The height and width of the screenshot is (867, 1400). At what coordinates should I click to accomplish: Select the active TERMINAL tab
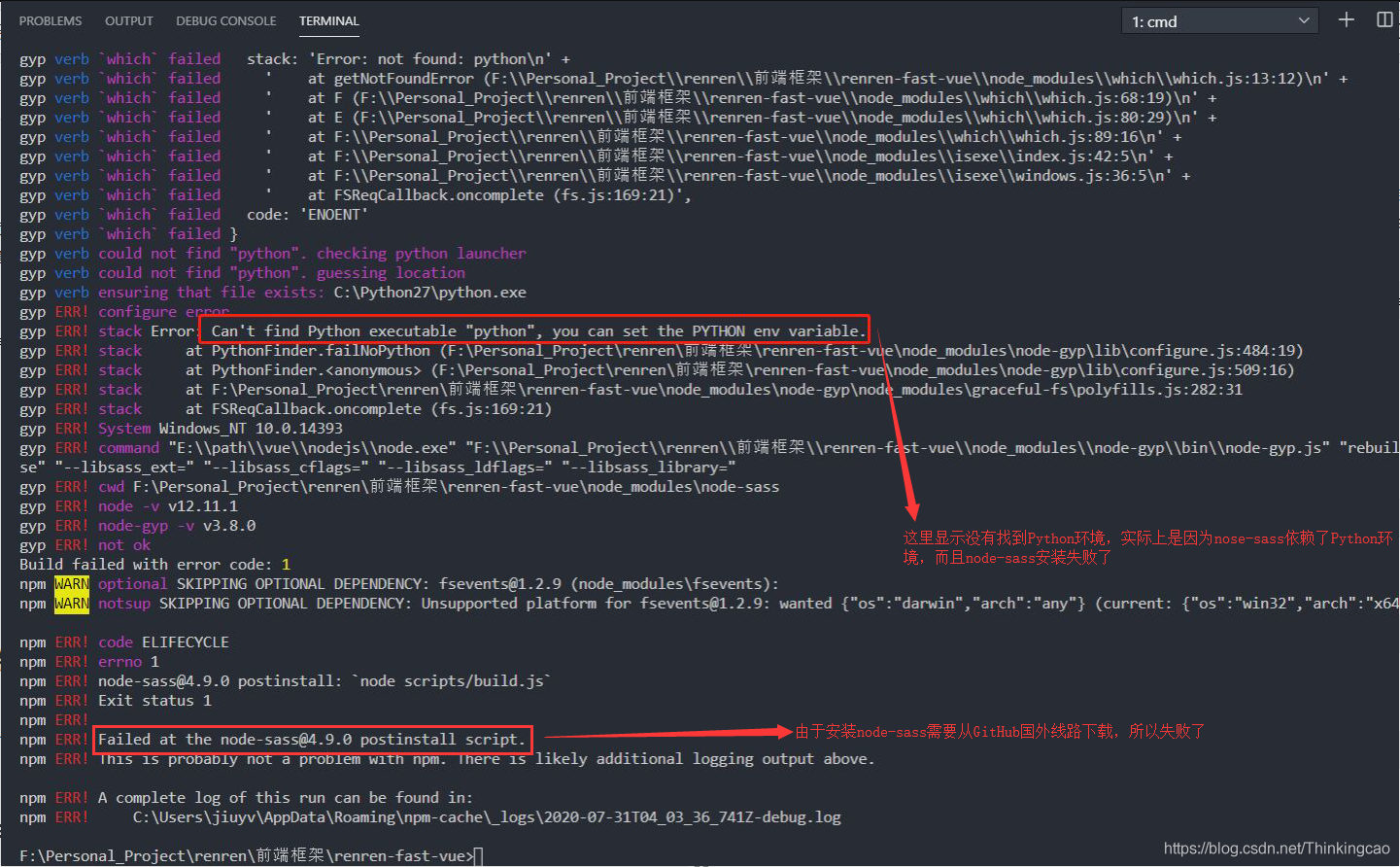click(x=328, y=20)
